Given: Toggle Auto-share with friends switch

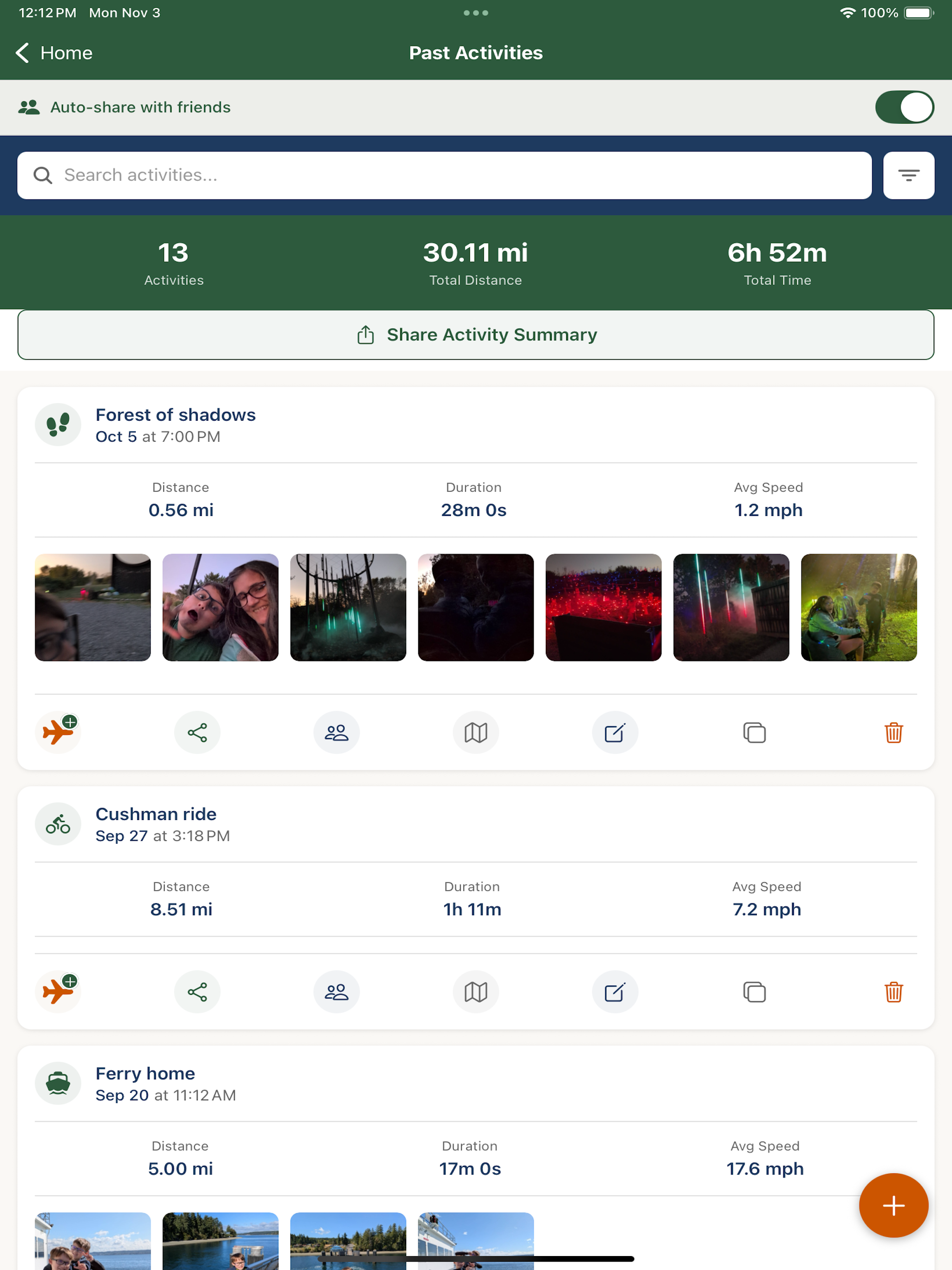Looking at the screenshot, I should [904, 107].
